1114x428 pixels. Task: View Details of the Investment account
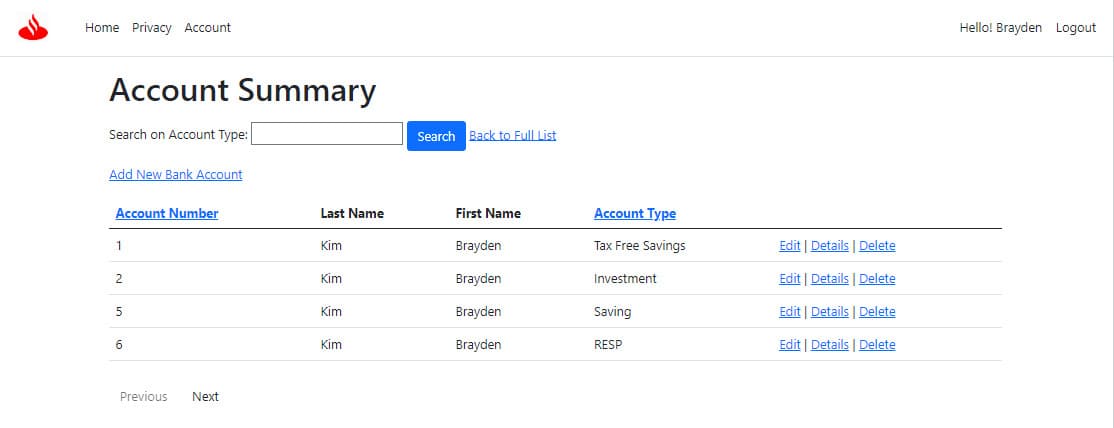point(830,279)
